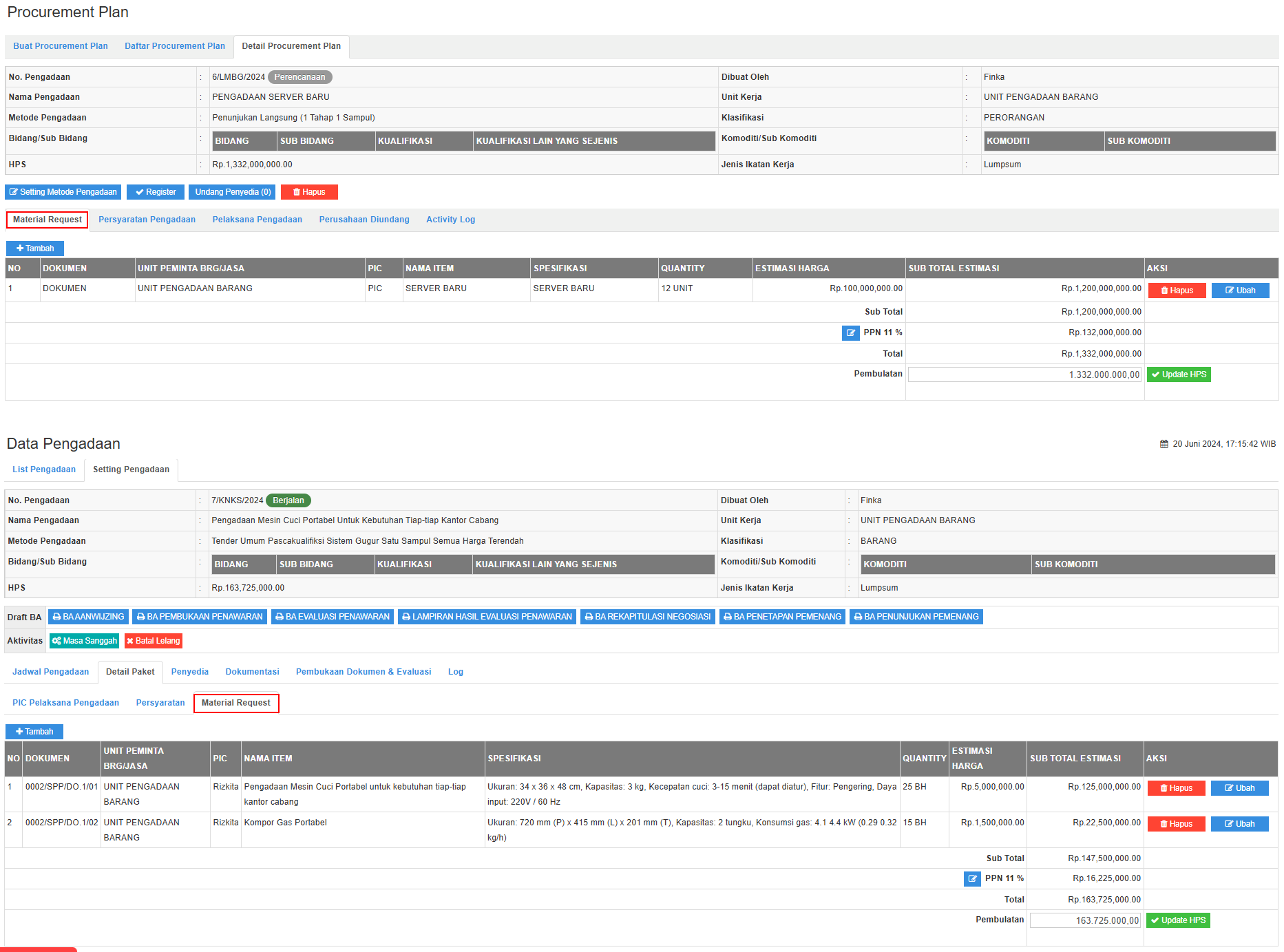The height and width of the screenshot is (952, 1284).
Task: Click the edit icon beside second PPN 11 %
Action: point(971,879)
